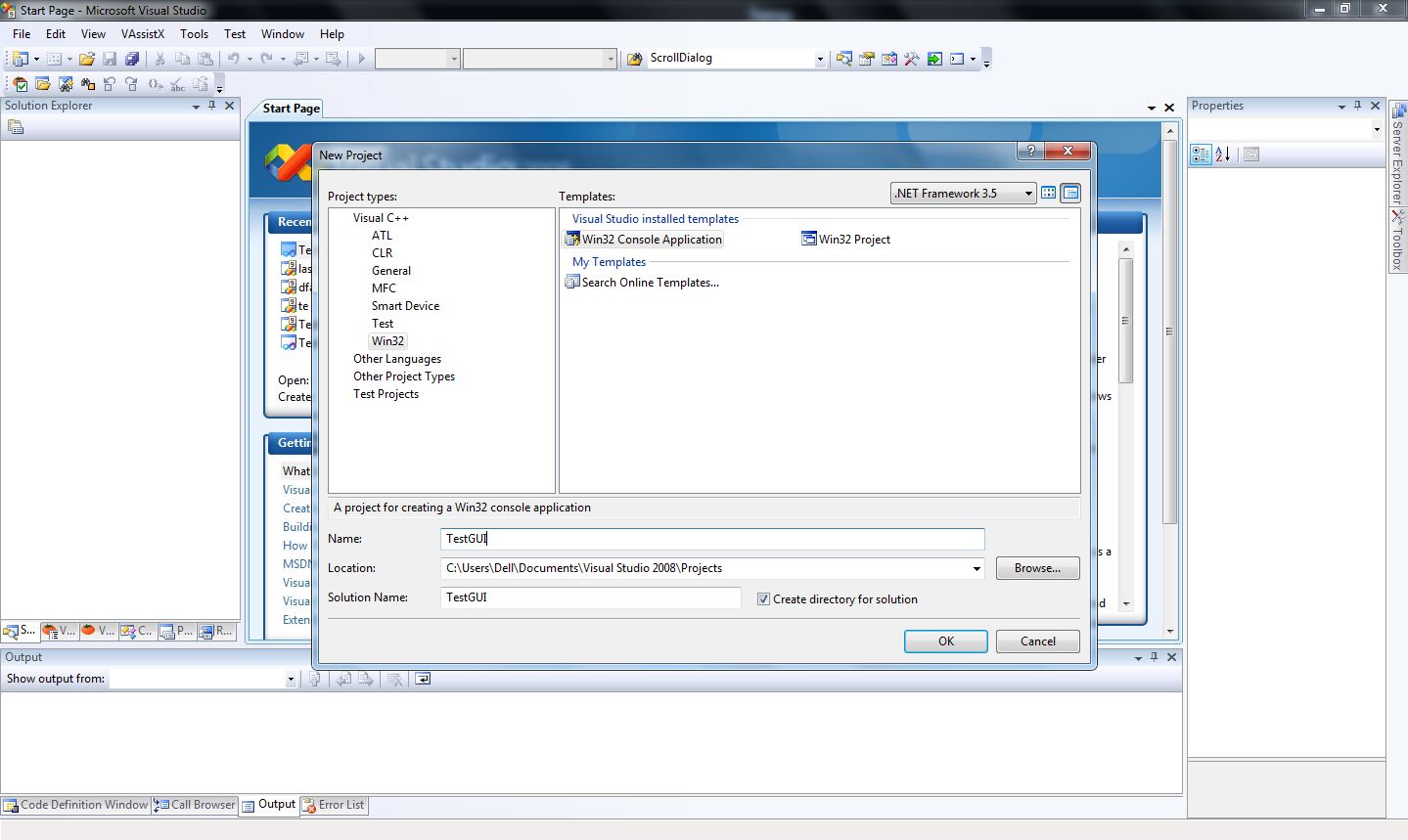Screen dimensions: 1408x840
Task: Select the Start Page document tab
Action: (x=291, y=109)
